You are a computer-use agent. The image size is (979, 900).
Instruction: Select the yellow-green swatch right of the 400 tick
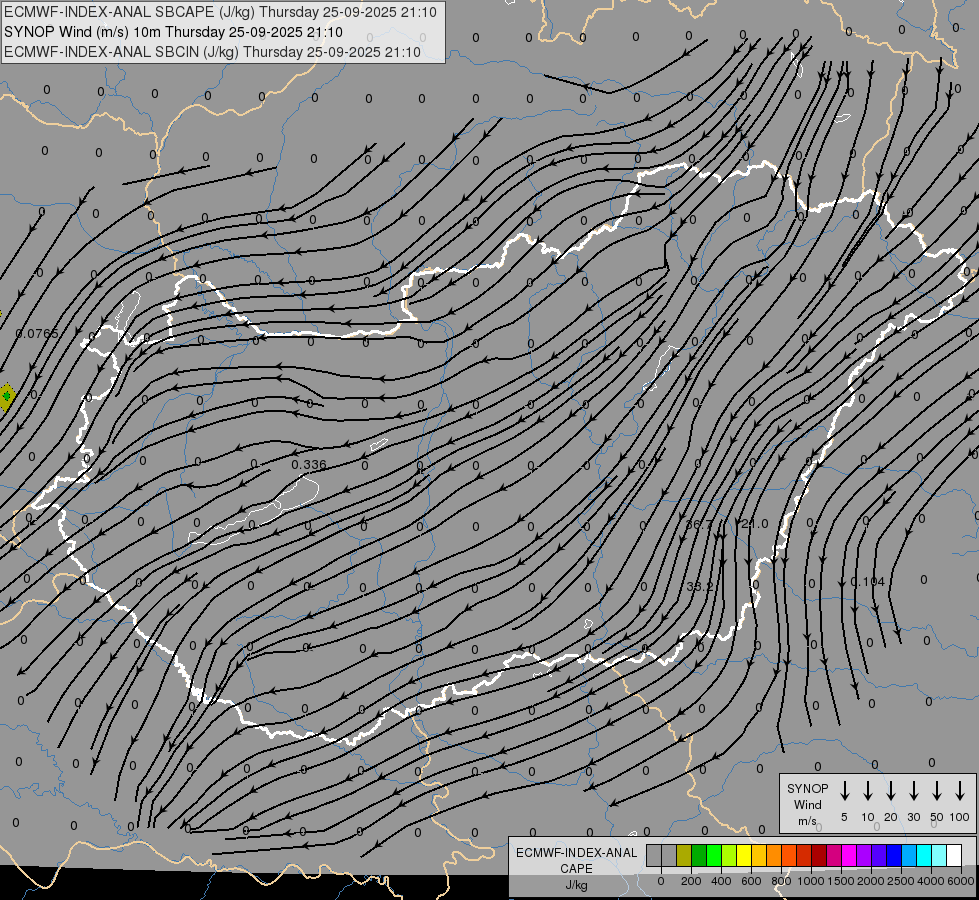[x=729, y=855]
